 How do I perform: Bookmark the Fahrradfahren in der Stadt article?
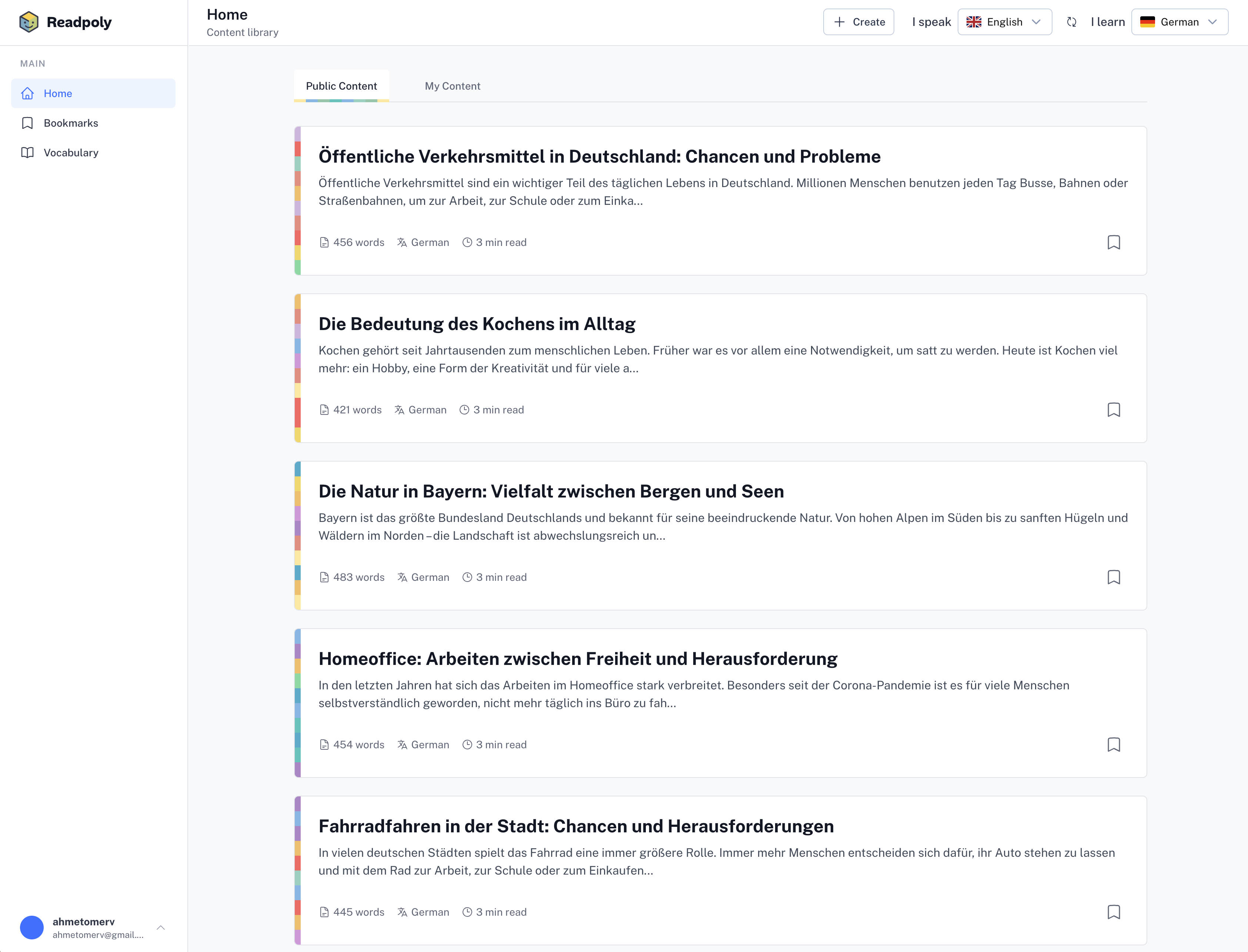click(x=1113, y=912)
